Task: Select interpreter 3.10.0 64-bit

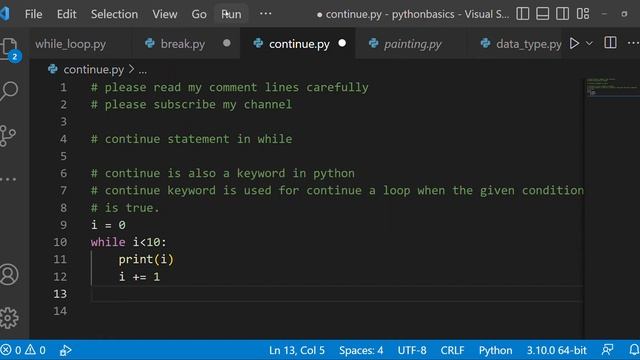Action: point(556,350)
